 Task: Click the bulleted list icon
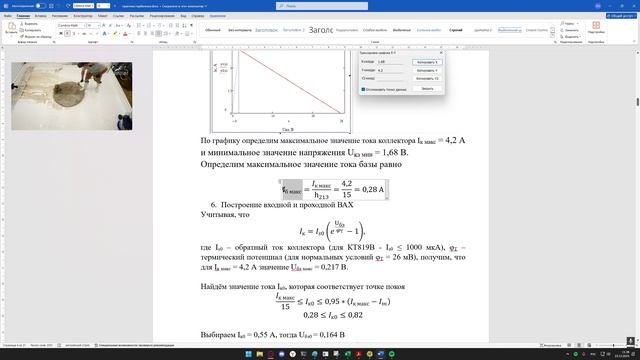[x=139, y=25]
